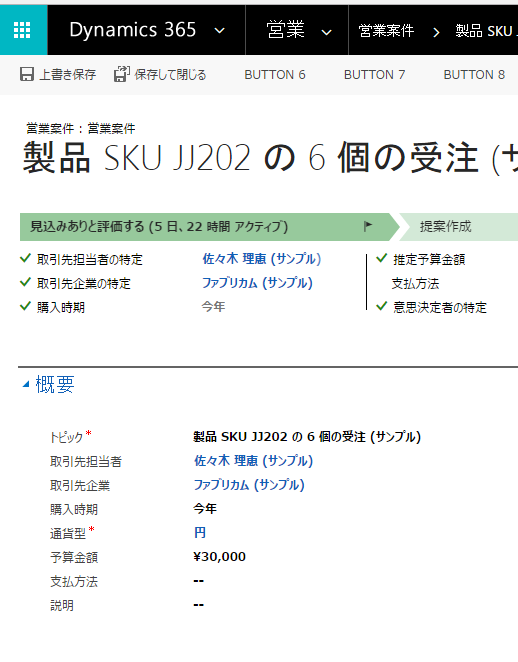Click the 保存して閉じる icon
Screen dimensions: 518x662
point(122,74)
